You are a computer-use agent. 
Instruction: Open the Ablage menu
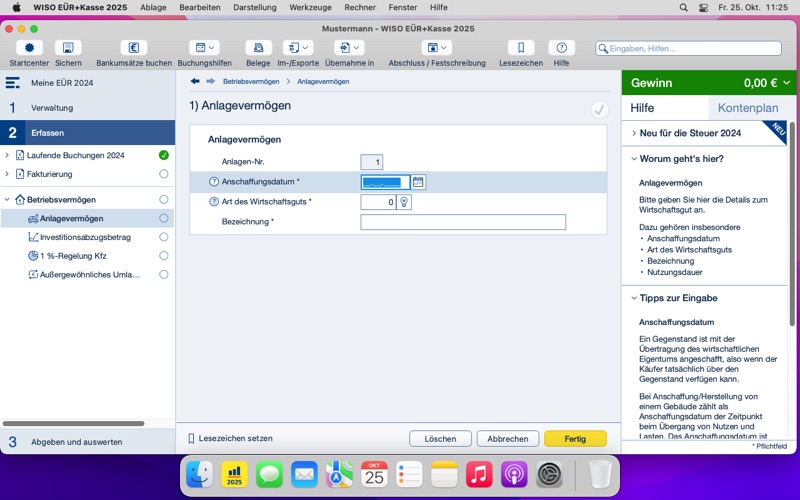[x=154, y=8]
